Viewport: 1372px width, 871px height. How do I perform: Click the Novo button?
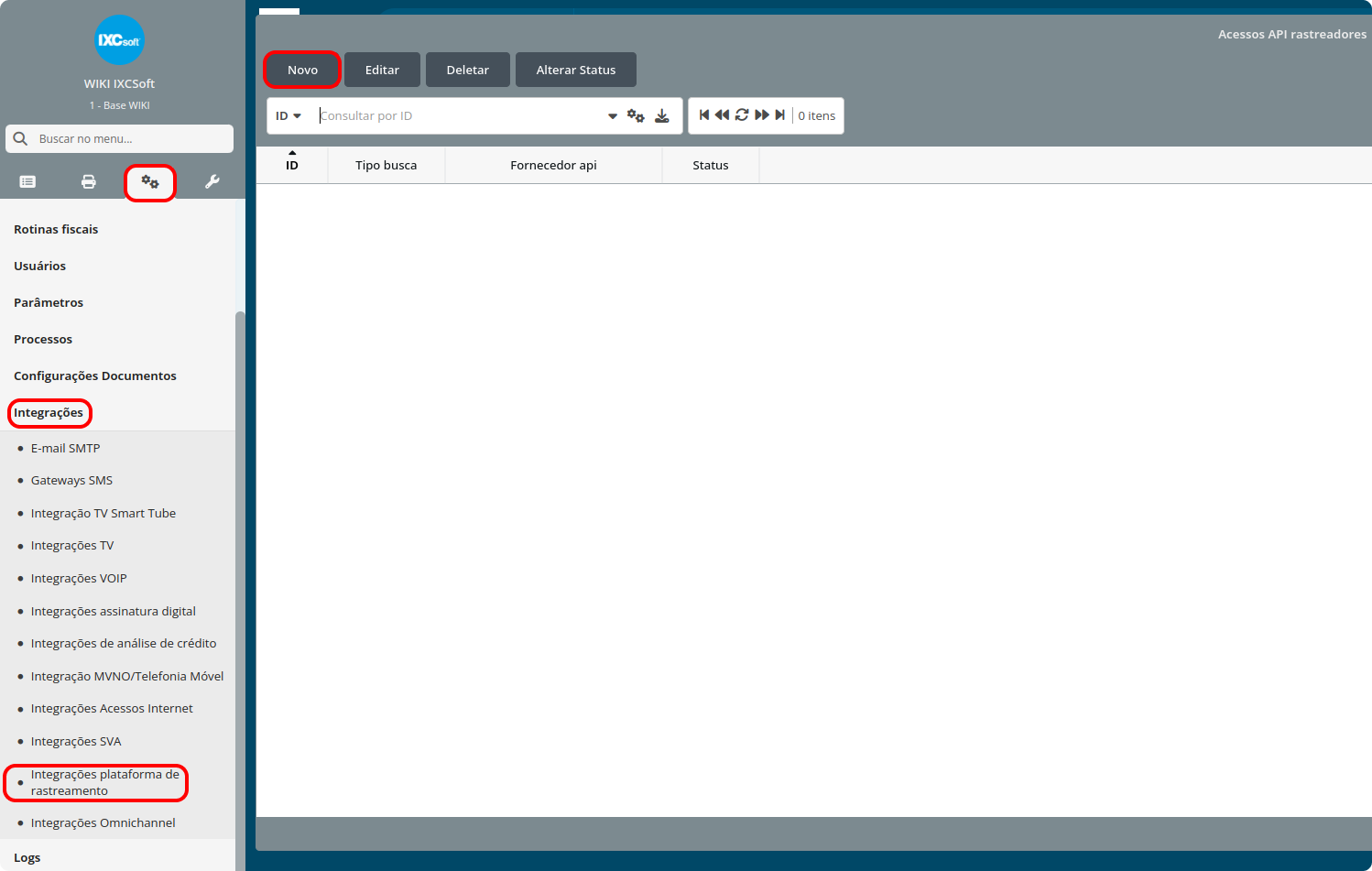point(302,70)
